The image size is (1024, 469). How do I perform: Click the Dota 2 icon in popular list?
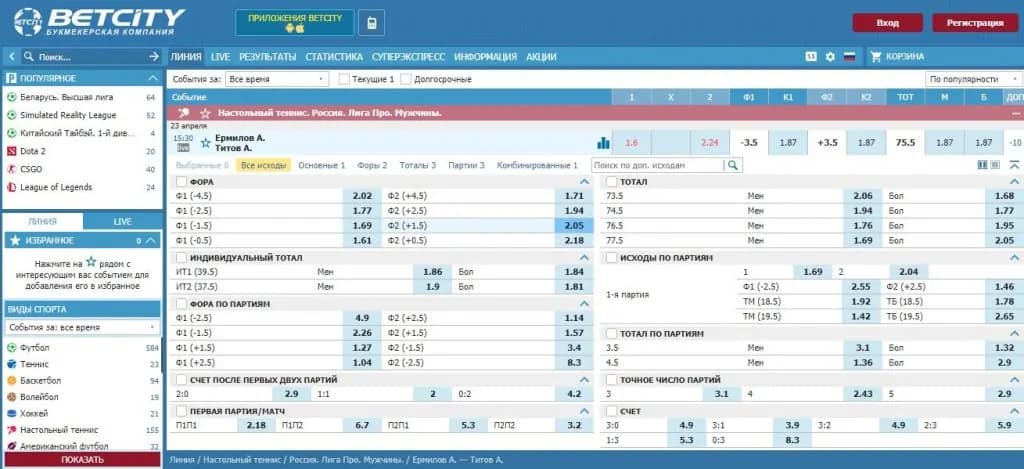11,151
